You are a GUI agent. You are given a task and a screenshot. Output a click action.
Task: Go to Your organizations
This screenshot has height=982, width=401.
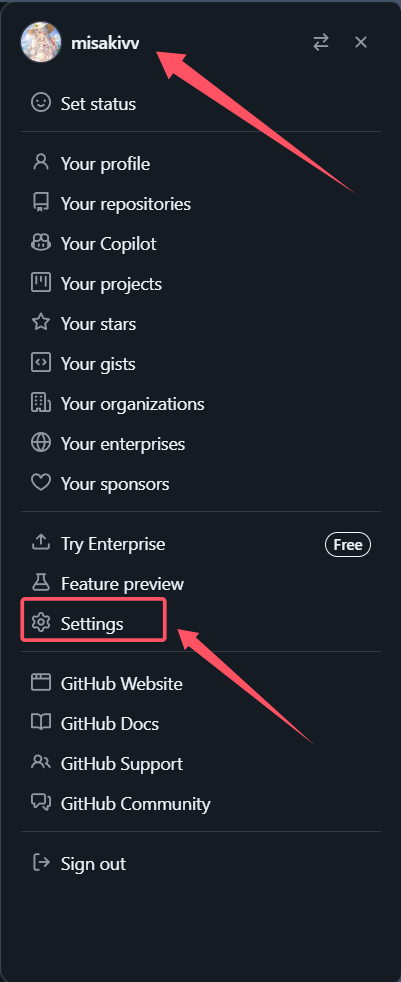tap(200, 404)
